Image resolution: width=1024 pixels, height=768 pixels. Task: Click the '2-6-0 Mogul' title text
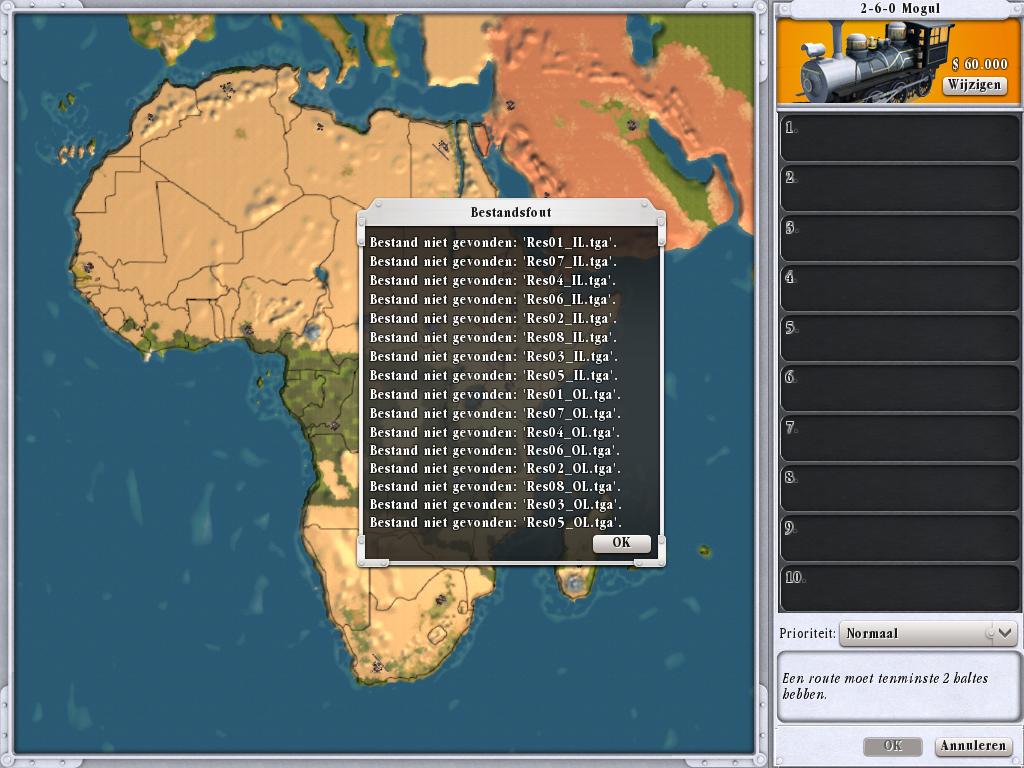(x=900, y=8)
